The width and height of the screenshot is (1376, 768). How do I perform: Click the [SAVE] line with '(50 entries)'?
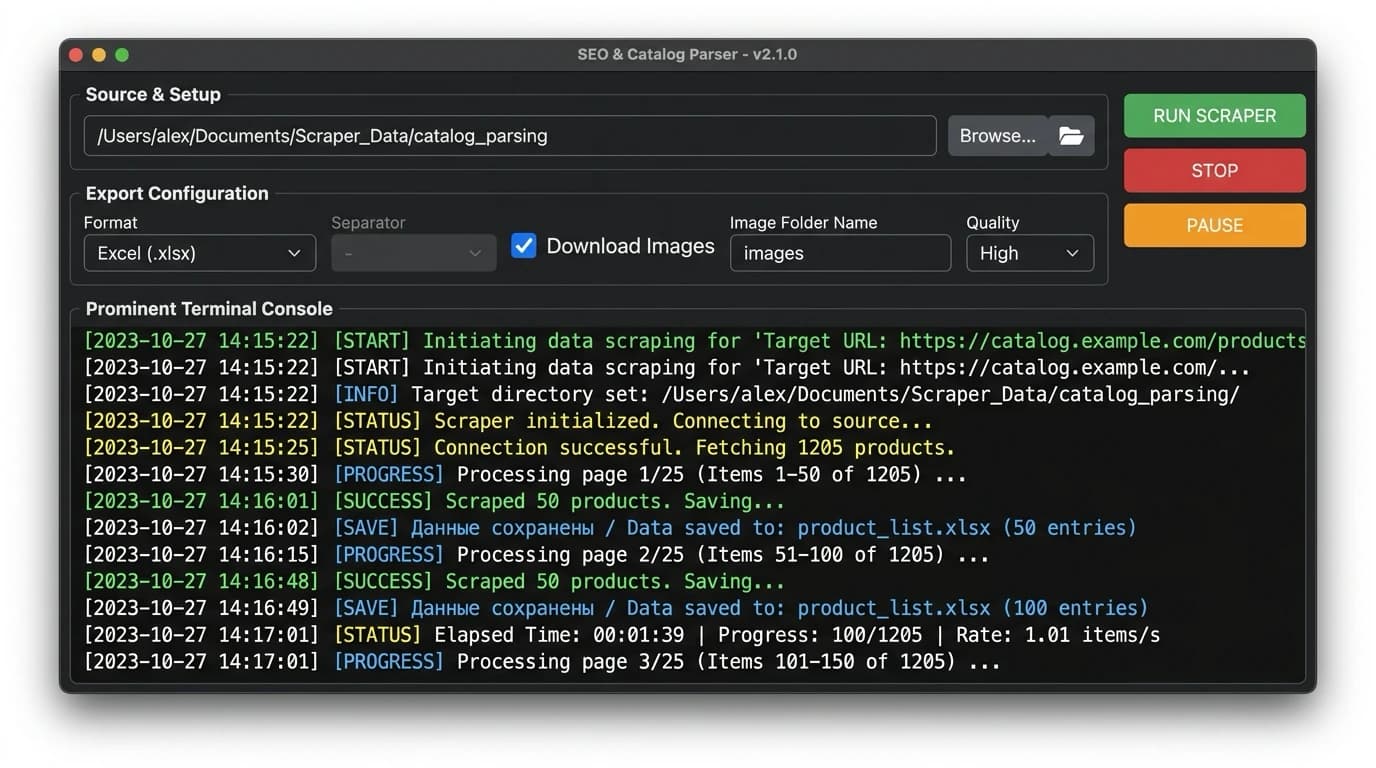click(610, 528)
